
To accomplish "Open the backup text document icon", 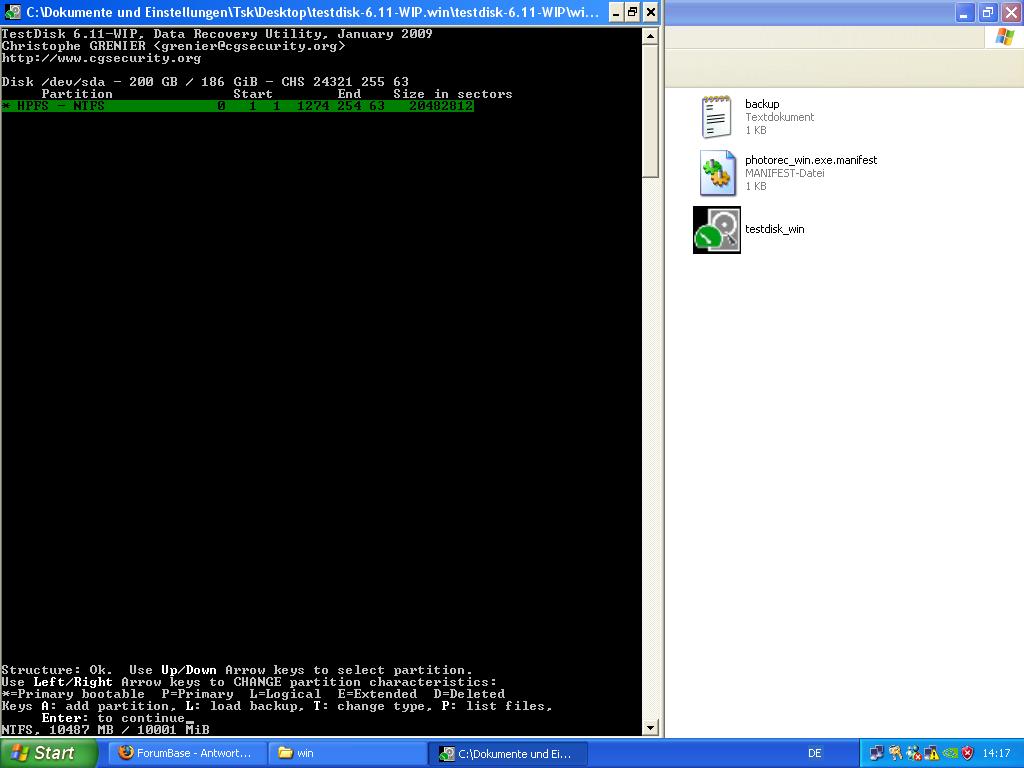I will 716,117.
